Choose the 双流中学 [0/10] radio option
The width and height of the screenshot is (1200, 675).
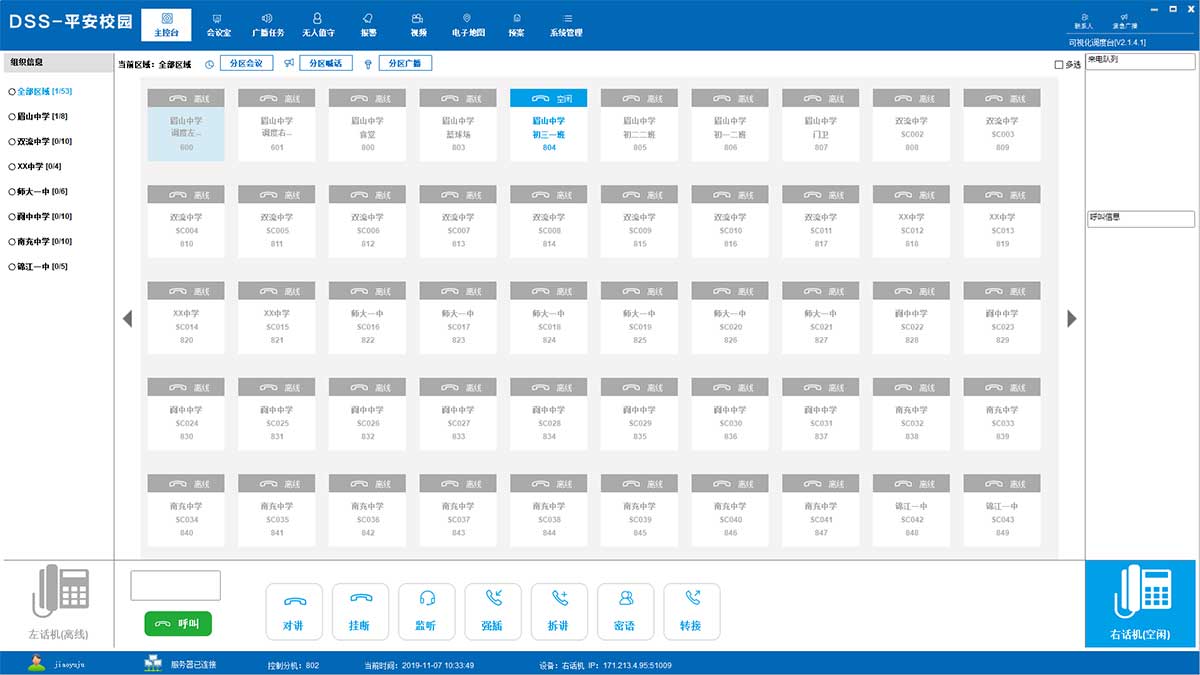pos(12,141)
